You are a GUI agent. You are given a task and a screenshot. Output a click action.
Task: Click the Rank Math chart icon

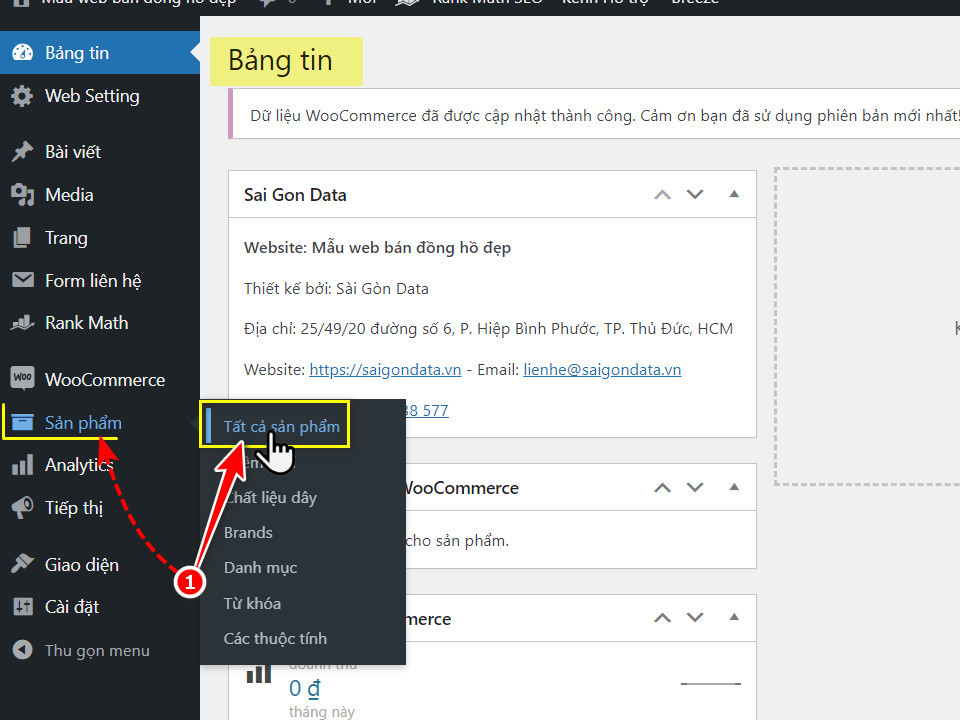coord(23,323)
